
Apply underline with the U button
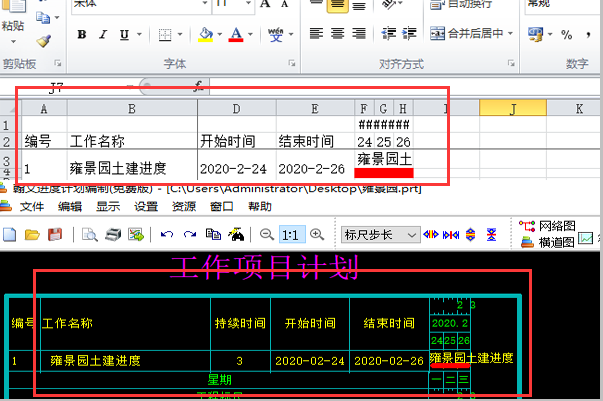click(x=124, y=35)
